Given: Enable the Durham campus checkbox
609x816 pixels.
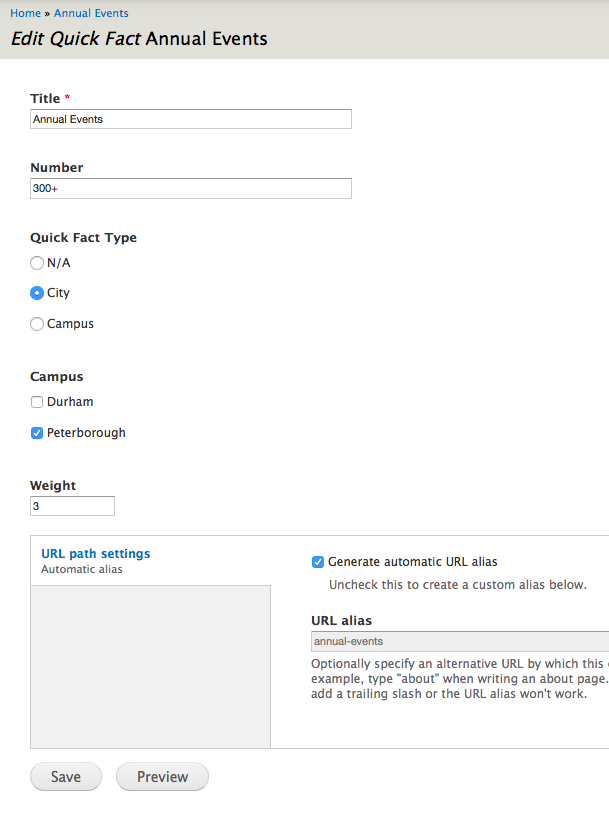Looking at the screenshot, I should (x=37, y=402).
